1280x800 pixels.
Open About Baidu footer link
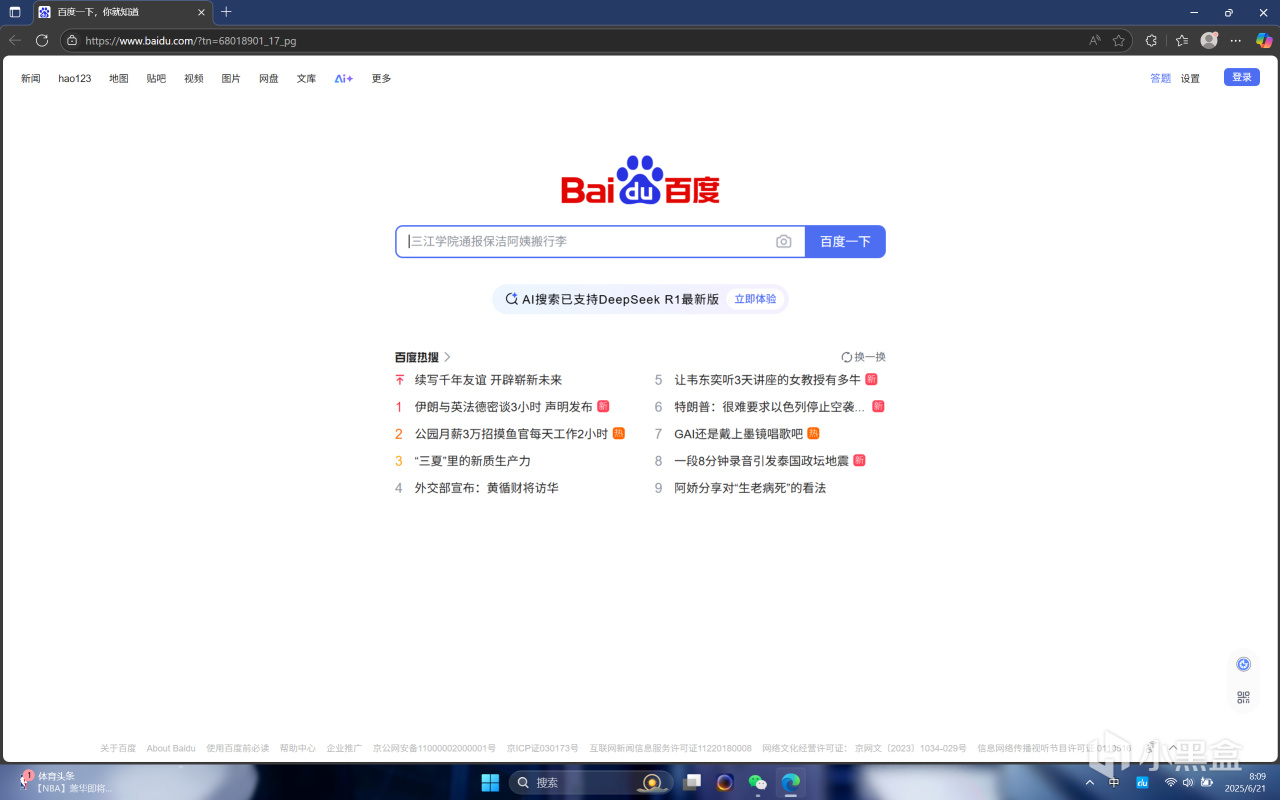(171, 748)
